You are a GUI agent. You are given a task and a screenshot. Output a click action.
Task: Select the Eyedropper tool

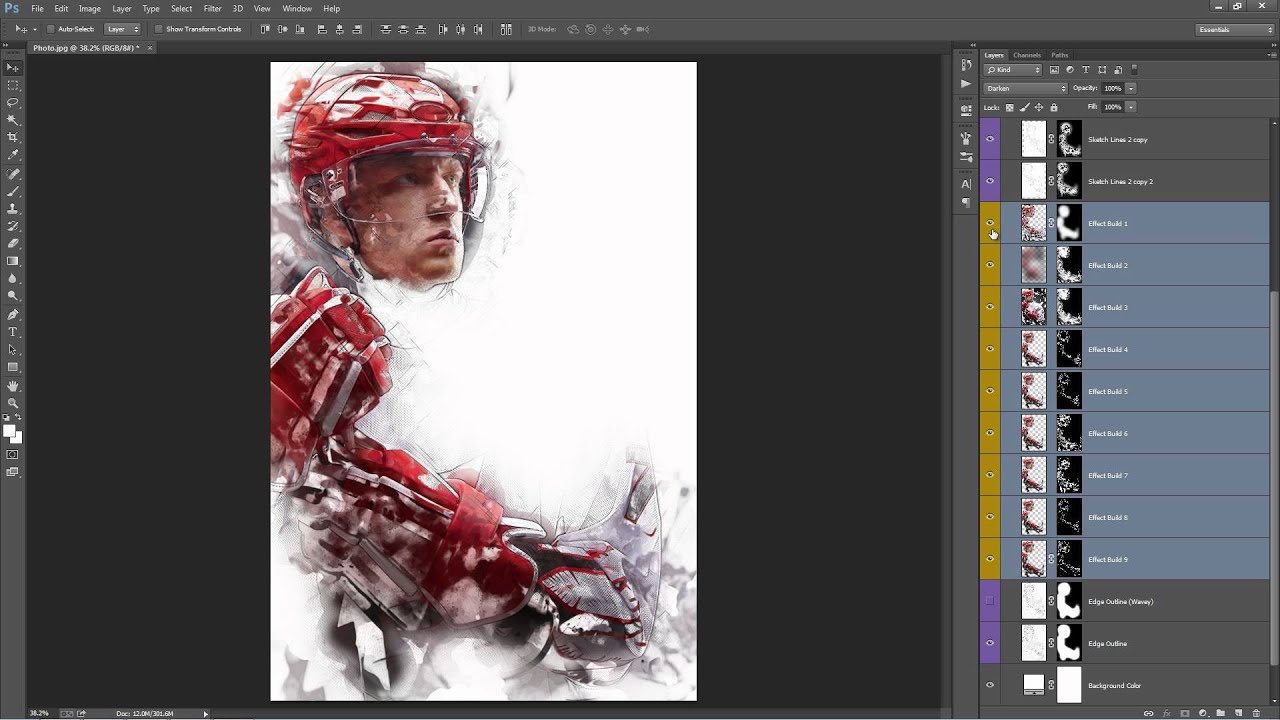click(13, 155)
